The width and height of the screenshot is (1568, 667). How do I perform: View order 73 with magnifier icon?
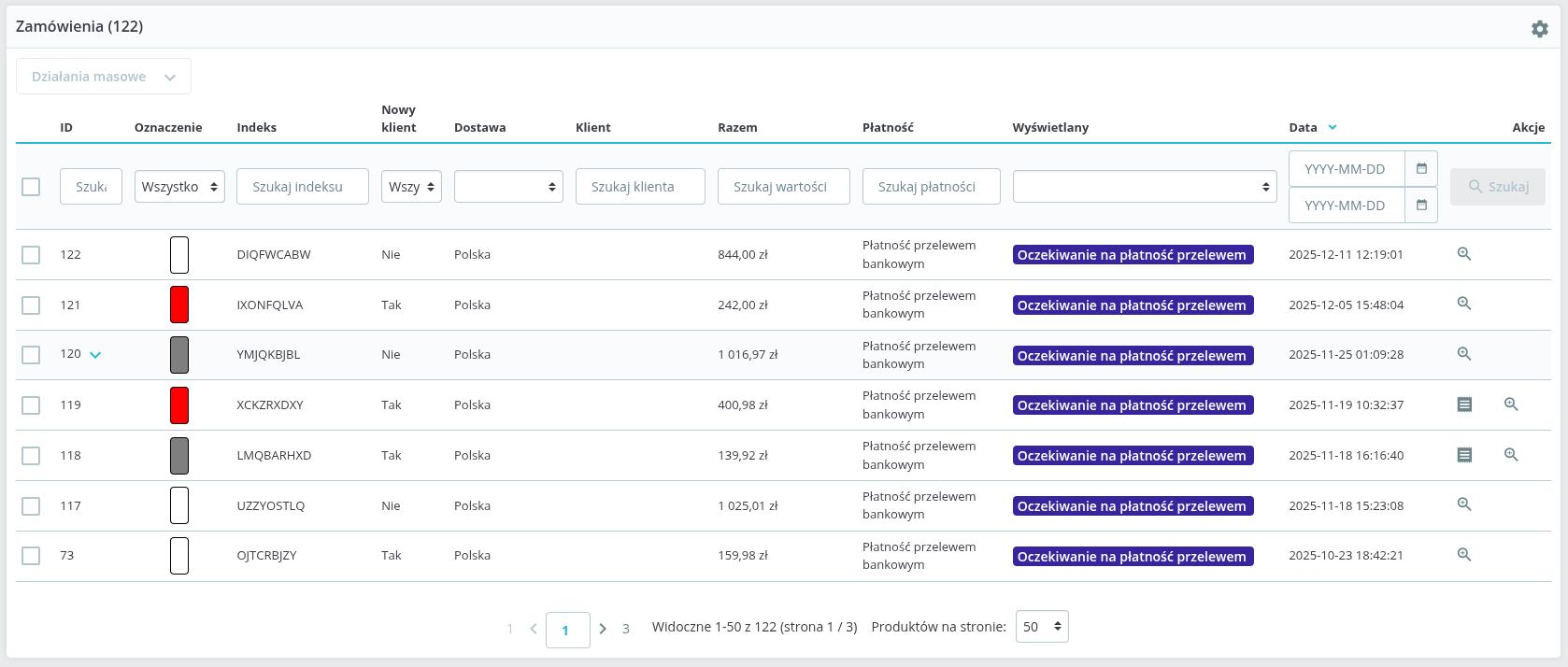1464,555
